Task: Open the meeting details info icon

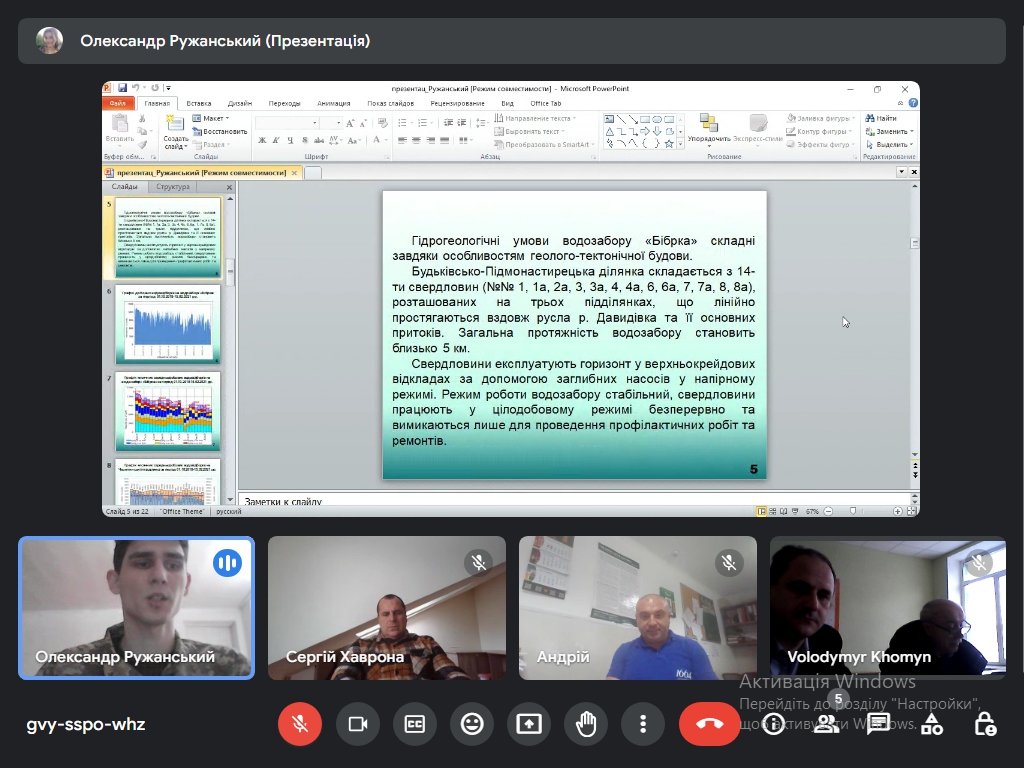Action: (773, 724)
